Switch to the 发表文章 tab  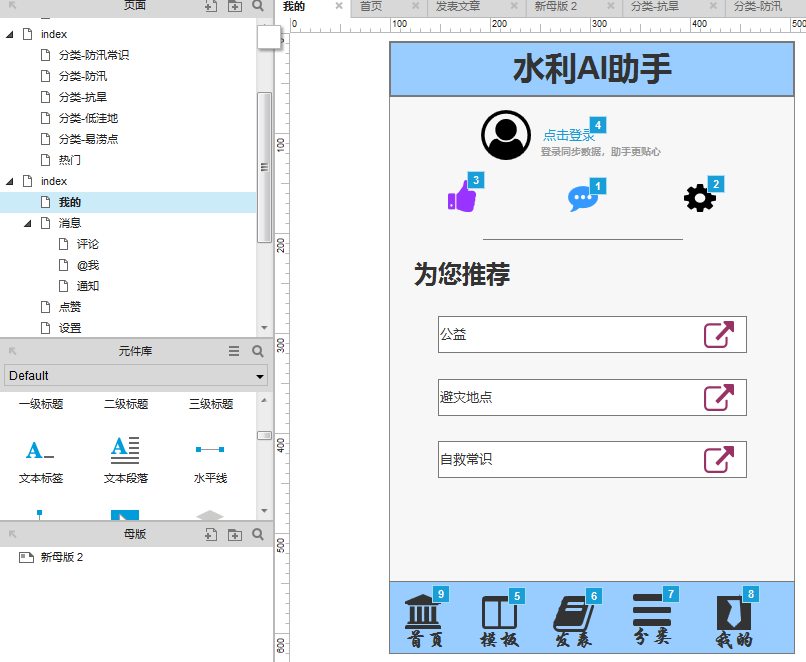click(x=457, y=6)
